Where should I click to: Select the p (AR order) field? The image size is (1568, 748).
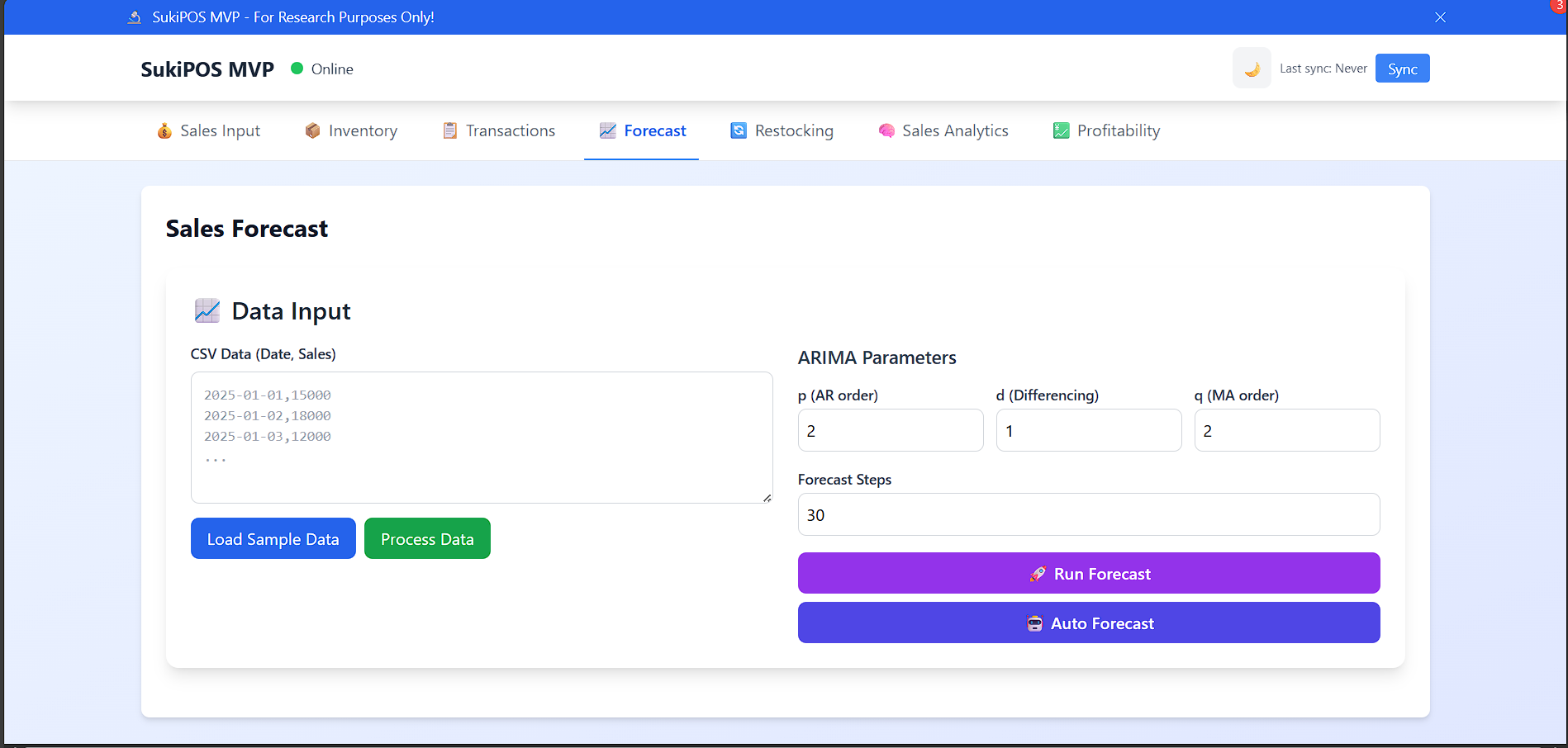tap(890, 431)
